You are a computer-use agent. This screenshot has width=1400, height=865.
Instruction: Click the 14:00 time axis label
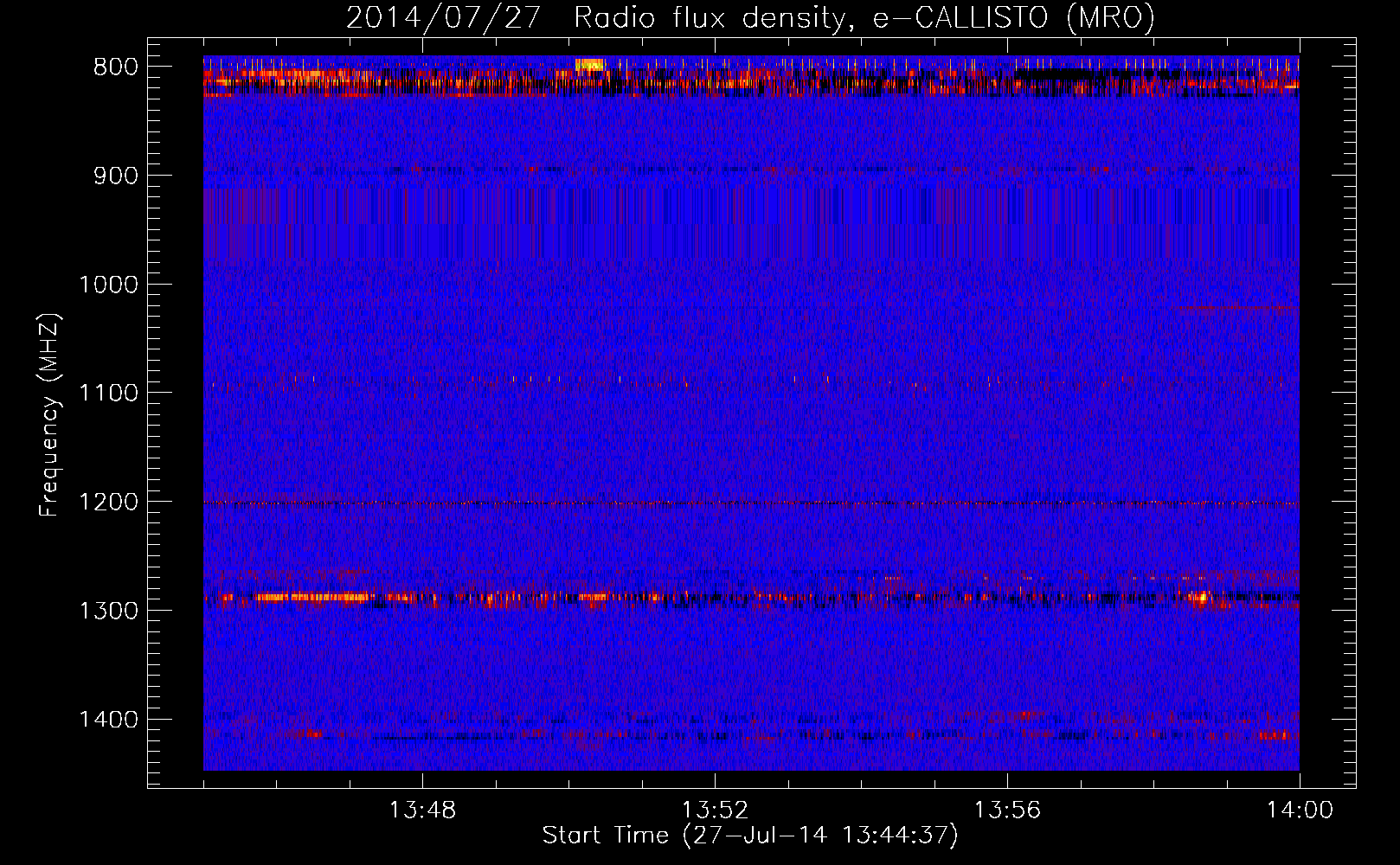pyautogui.click(x=1300, y=811)
